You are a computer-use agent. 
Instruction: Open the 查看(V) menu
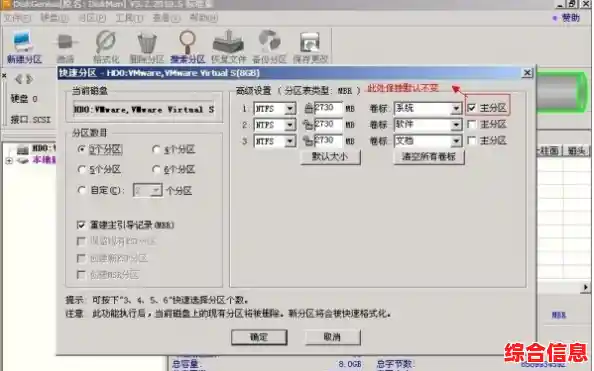[x=166, y=18]
